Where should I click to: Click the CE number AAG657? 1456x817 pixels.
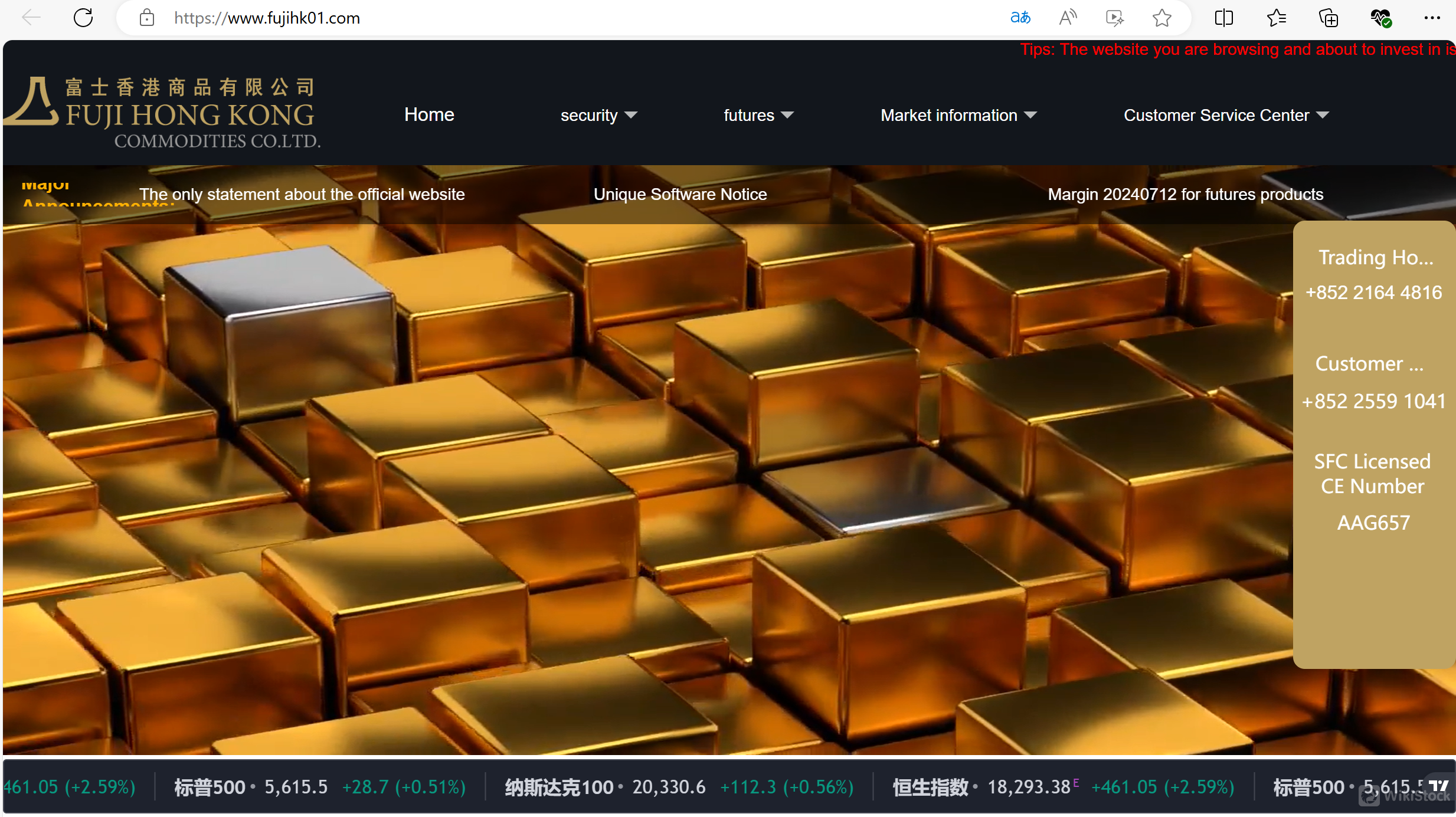coord(1373,523)
